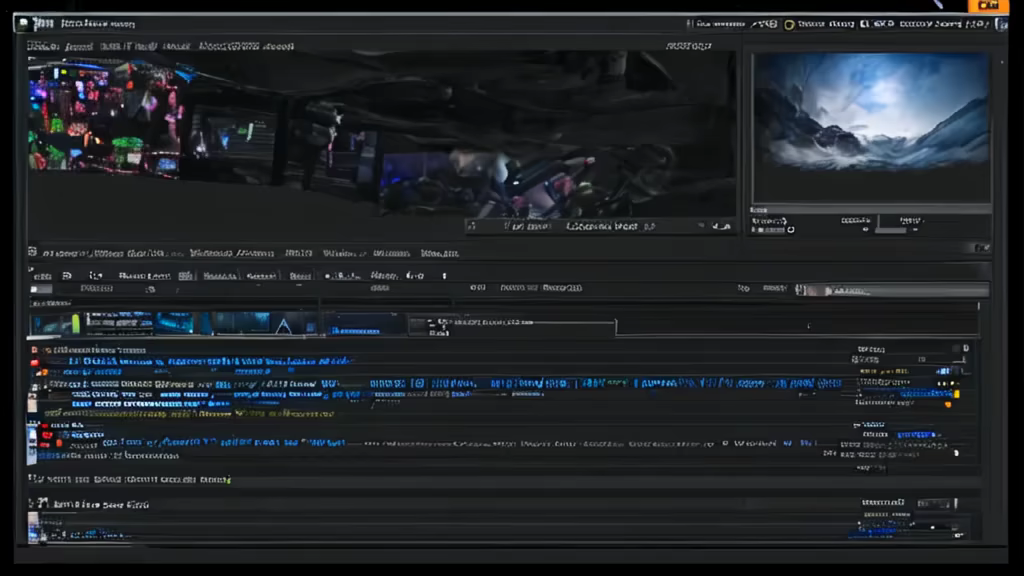Toggle the white square at the left of the timeline toolbar
The image size is (1024, 576).
coord(33,290)
